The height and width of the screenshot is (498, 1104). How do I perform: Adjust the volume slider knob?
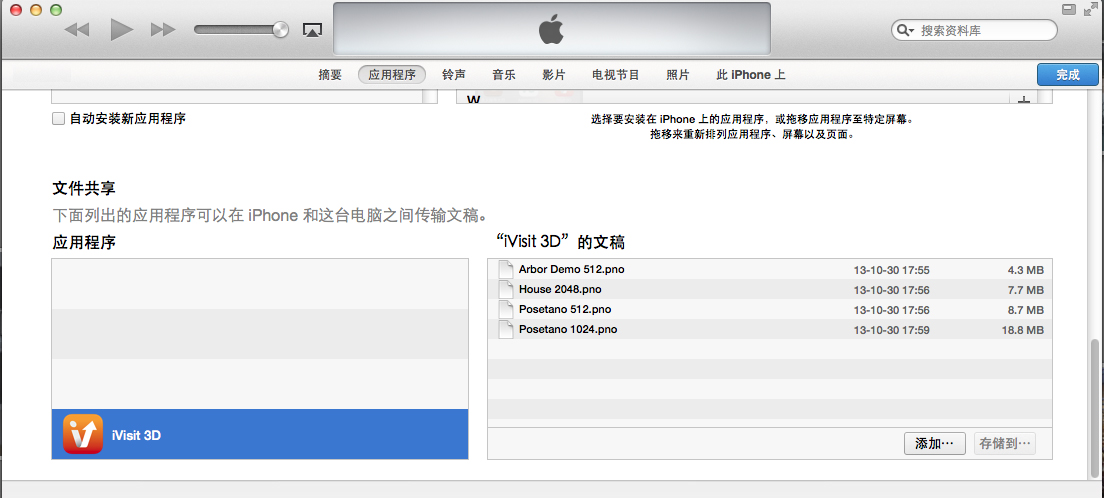[x=280, y=30]
